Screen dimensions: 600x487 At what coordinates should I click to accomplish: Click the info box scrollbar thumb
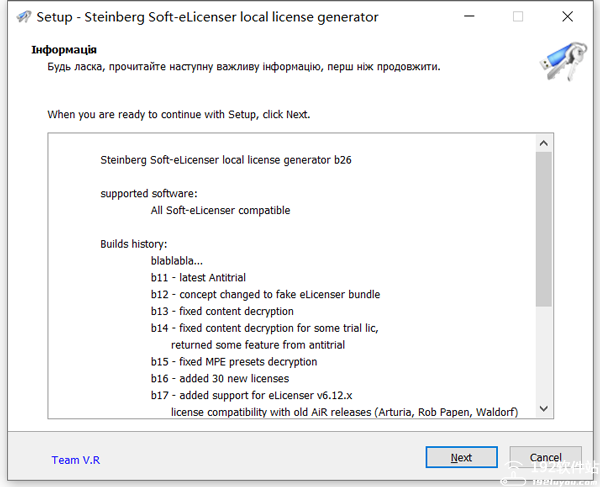543,229
